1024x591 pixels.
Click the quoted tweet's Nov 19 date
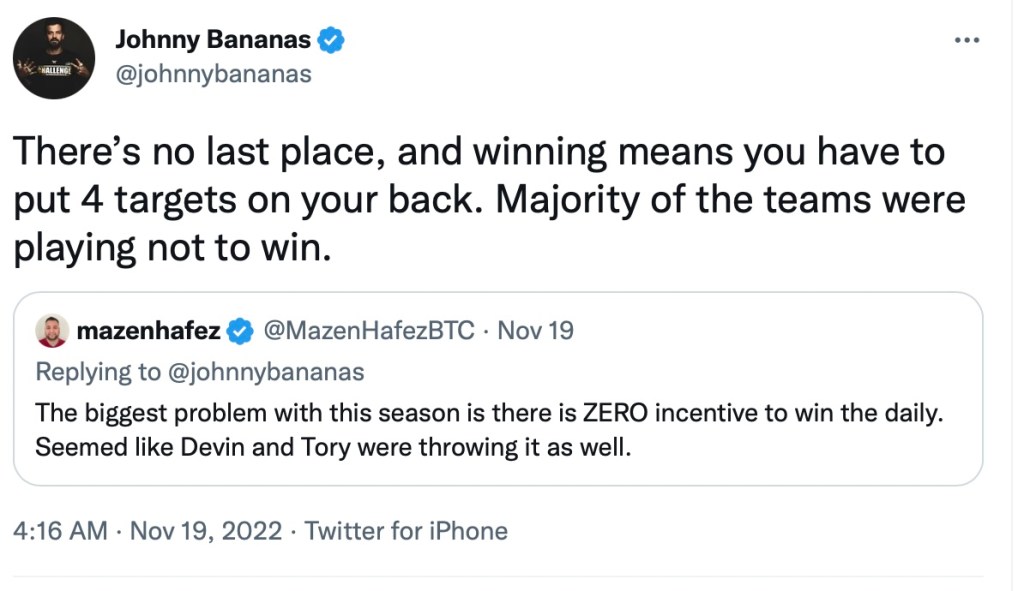click(x=535, y=331)
